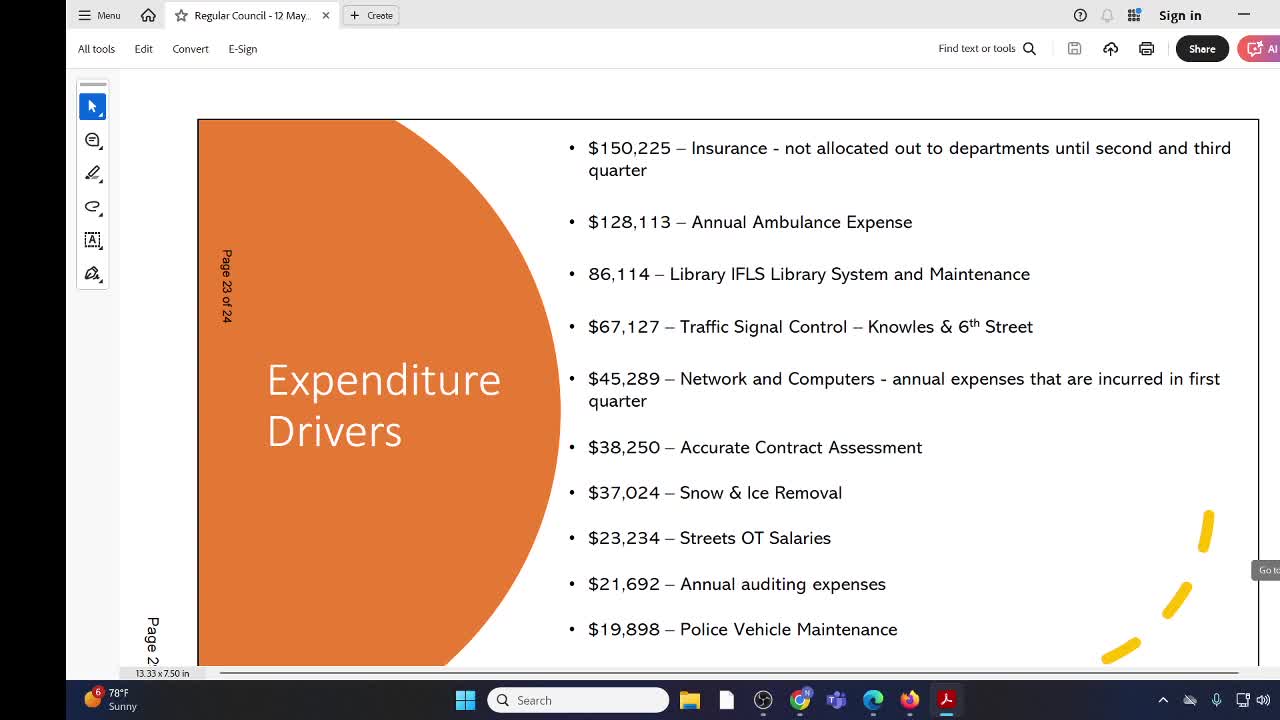Go to the Acrobat Home view

pos(148,15)
